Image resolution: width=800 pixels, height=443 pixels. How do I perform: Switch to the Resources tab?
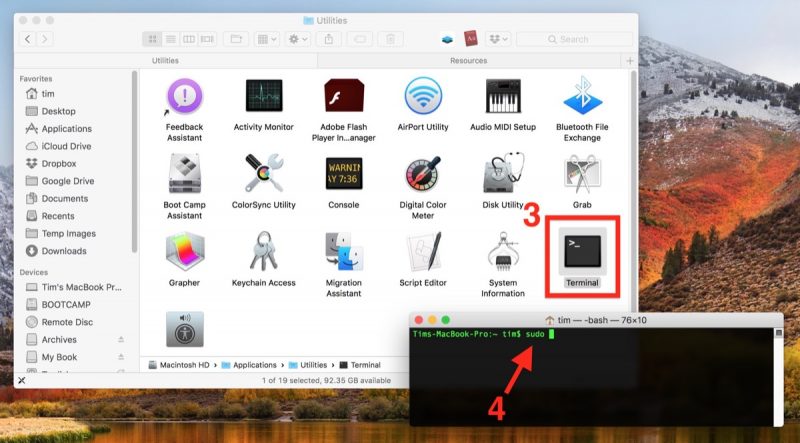coord(468,61)
